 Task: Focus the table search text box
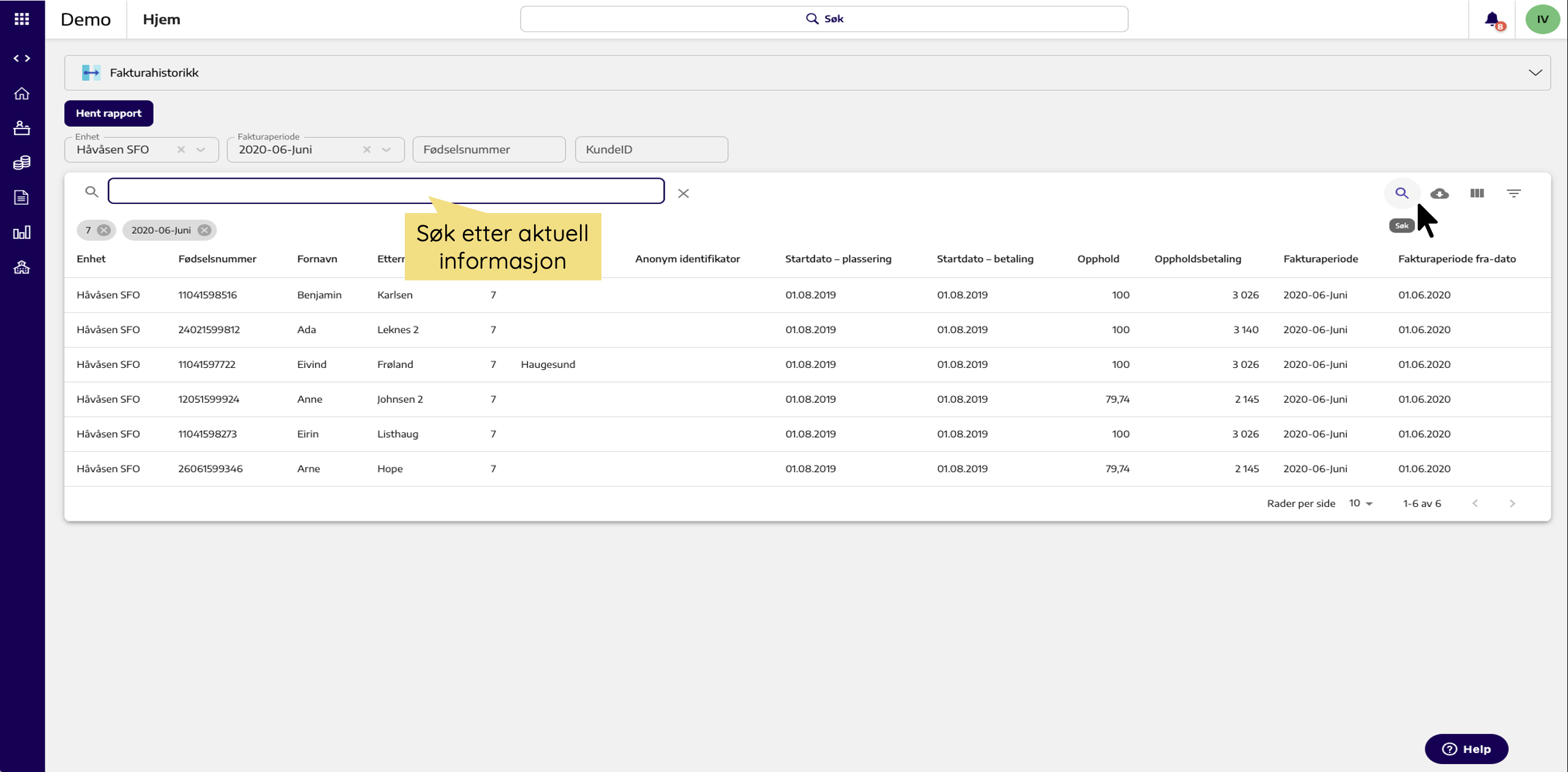click(386, 191)
